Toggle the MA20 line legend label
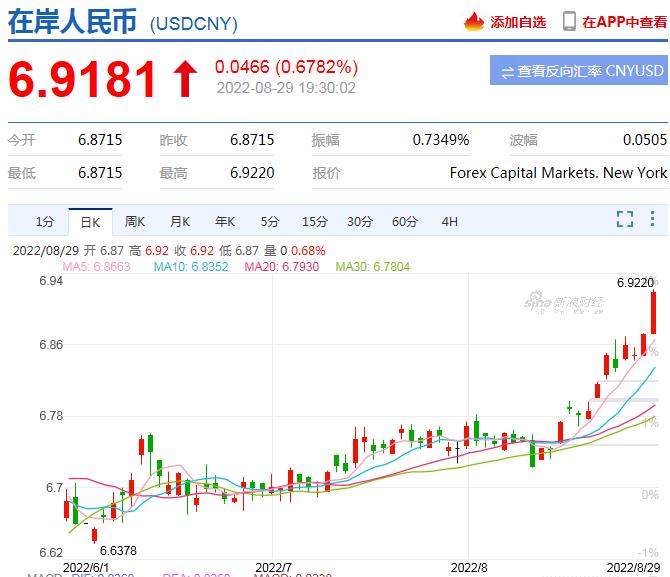 coord(282,267)
